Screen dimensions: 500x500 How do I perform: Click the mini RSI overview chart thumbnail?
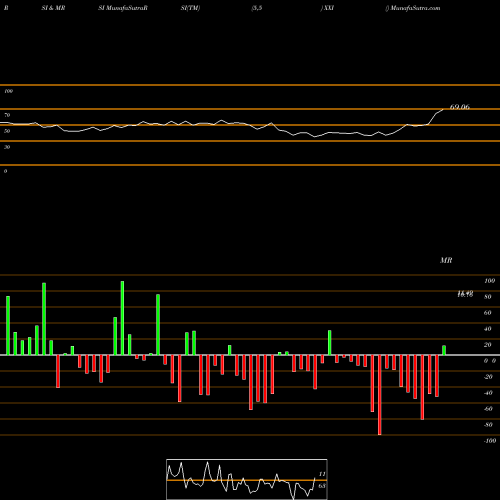[x=247, y=479]
